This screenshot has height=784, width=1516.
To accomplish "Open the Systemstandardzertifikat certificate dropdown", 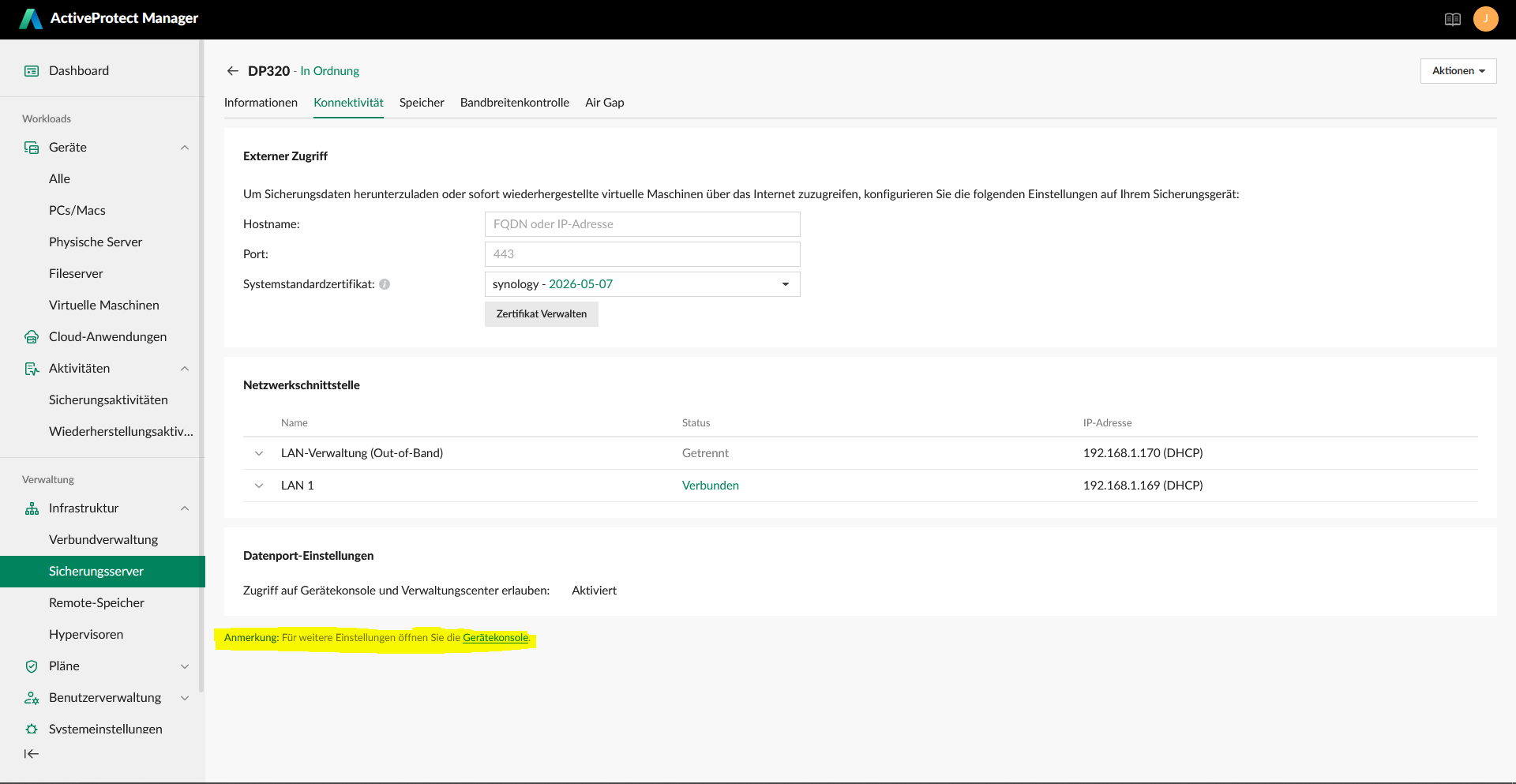I will [642, 284].
